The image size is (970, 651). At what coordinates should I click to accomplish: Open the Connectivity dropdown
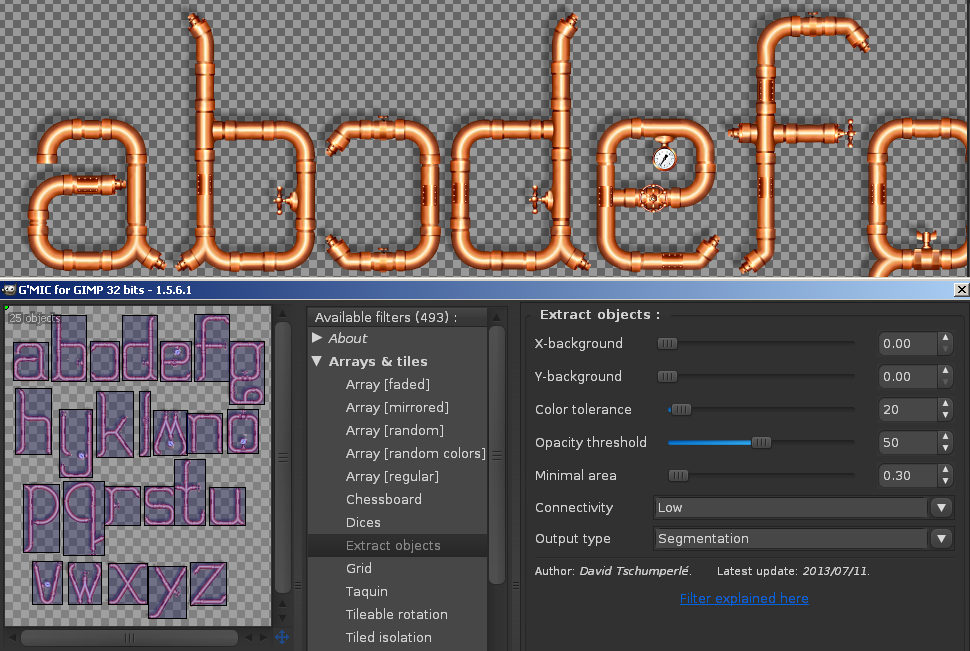(804, 507)
